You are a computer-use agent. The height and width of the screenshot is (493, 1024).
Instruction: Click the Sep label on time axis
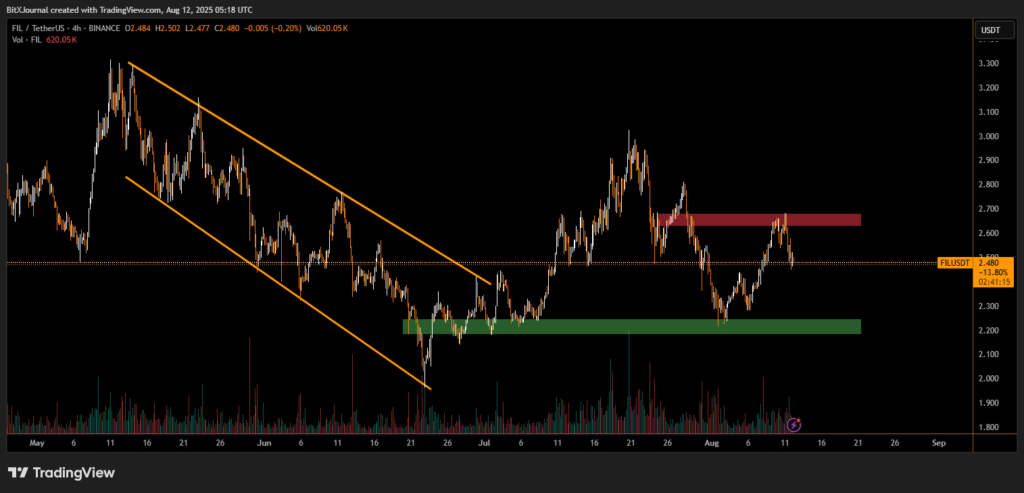[x=938, y=441]
